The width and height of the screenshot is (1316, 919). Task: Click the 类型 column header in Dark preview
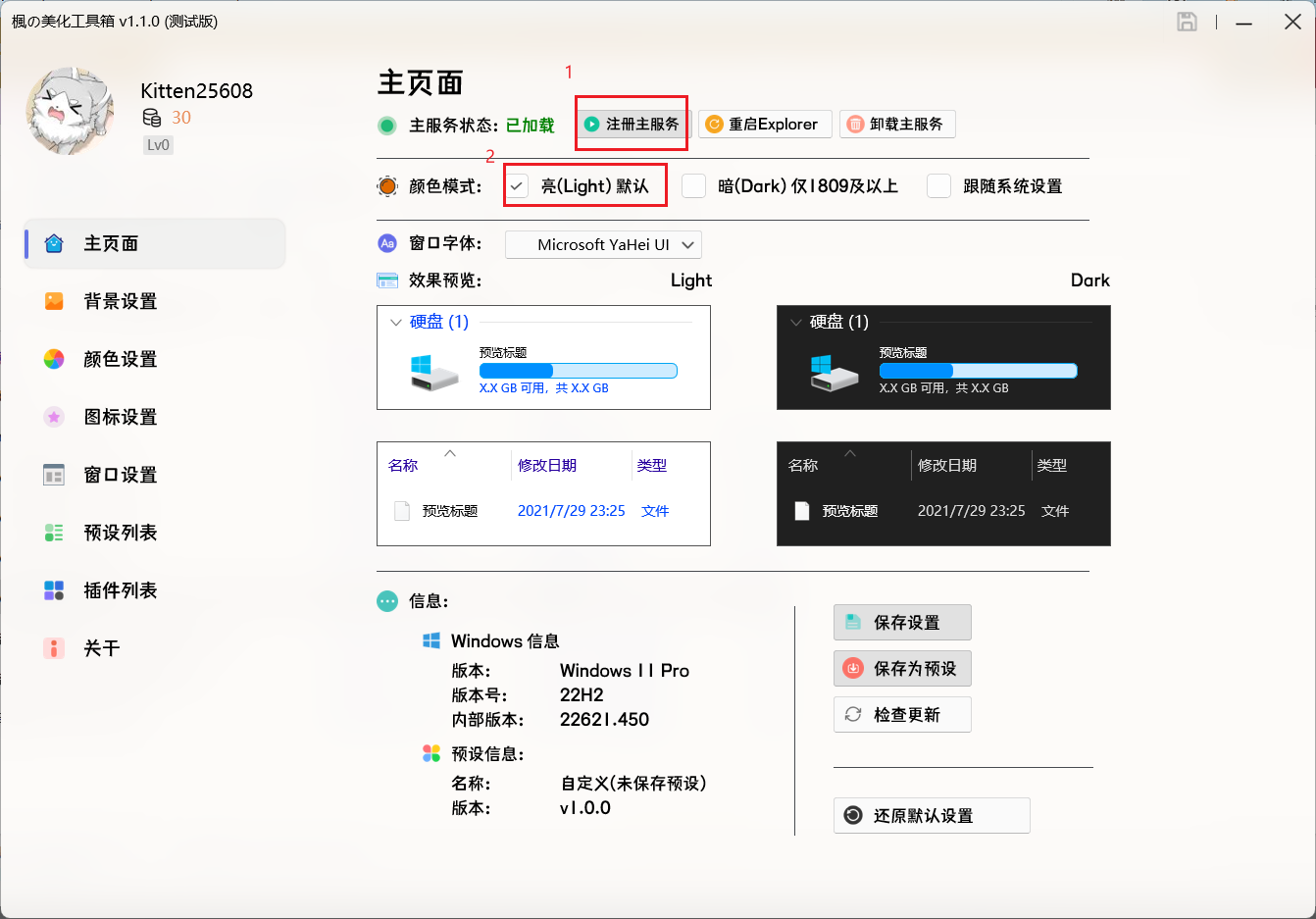click(x=1052, y=466)
